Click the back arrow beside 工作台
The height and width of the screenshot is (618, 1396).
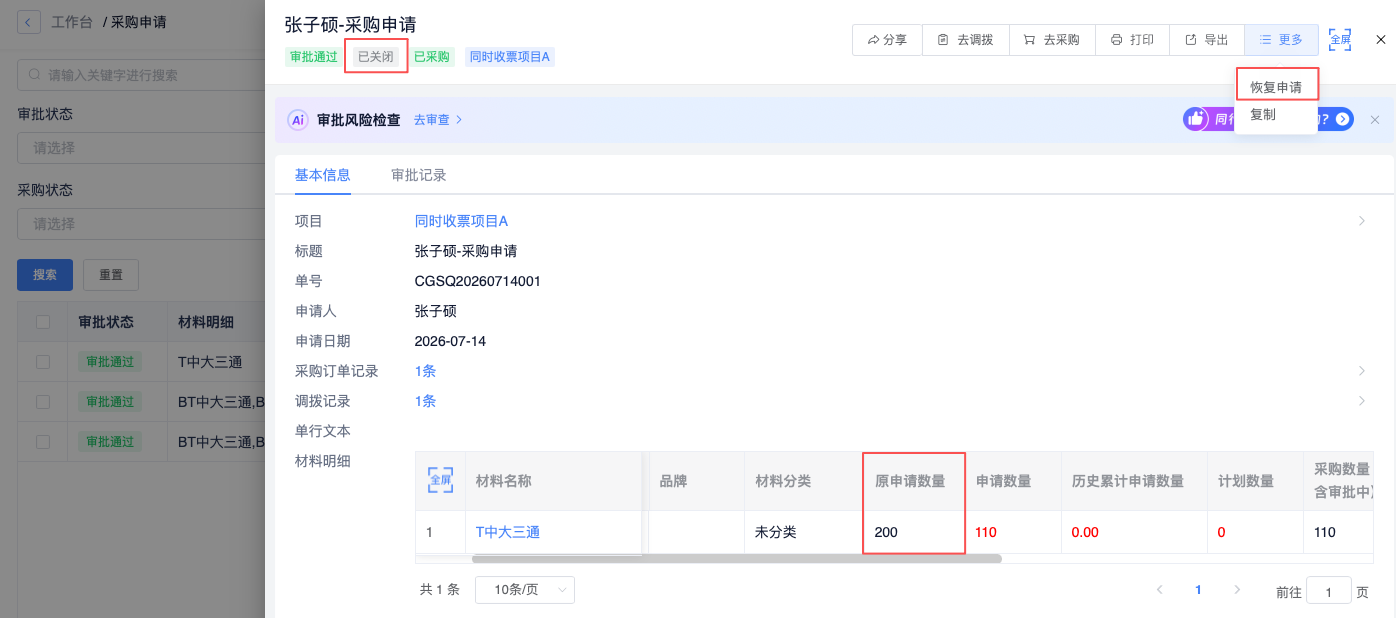pyautogui.click(x=29, y=20)
